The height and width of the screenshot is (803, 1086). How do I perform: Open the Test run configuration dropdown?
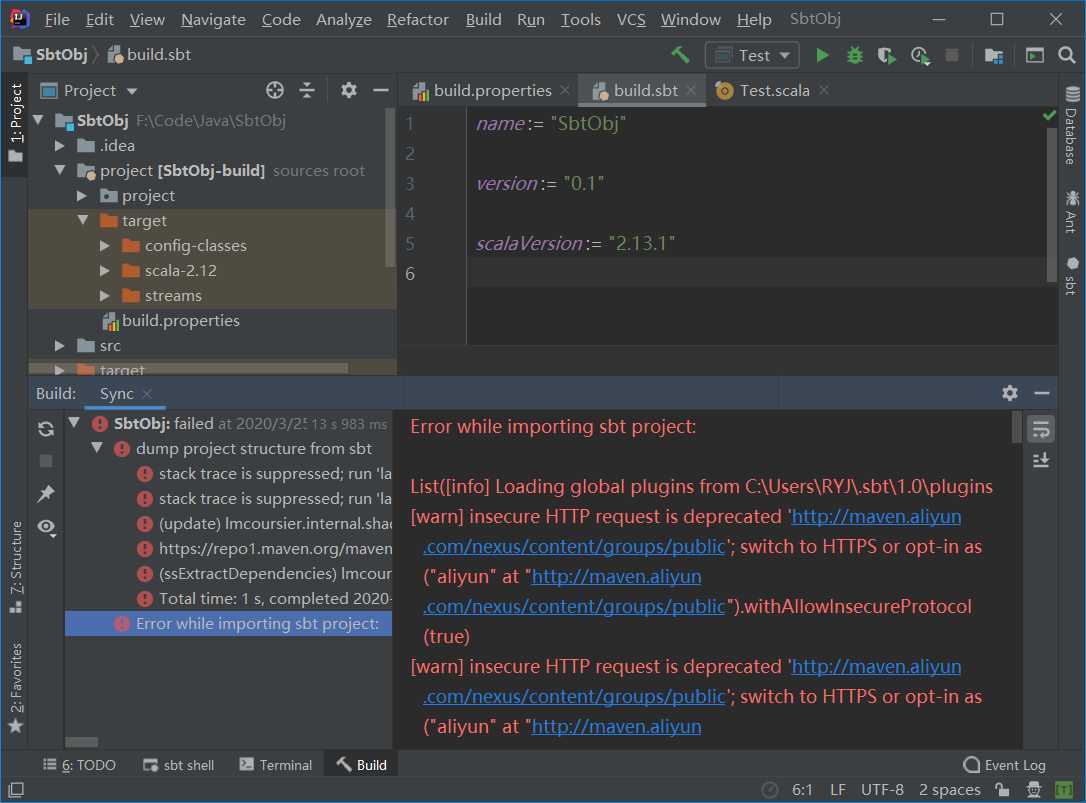752,55
